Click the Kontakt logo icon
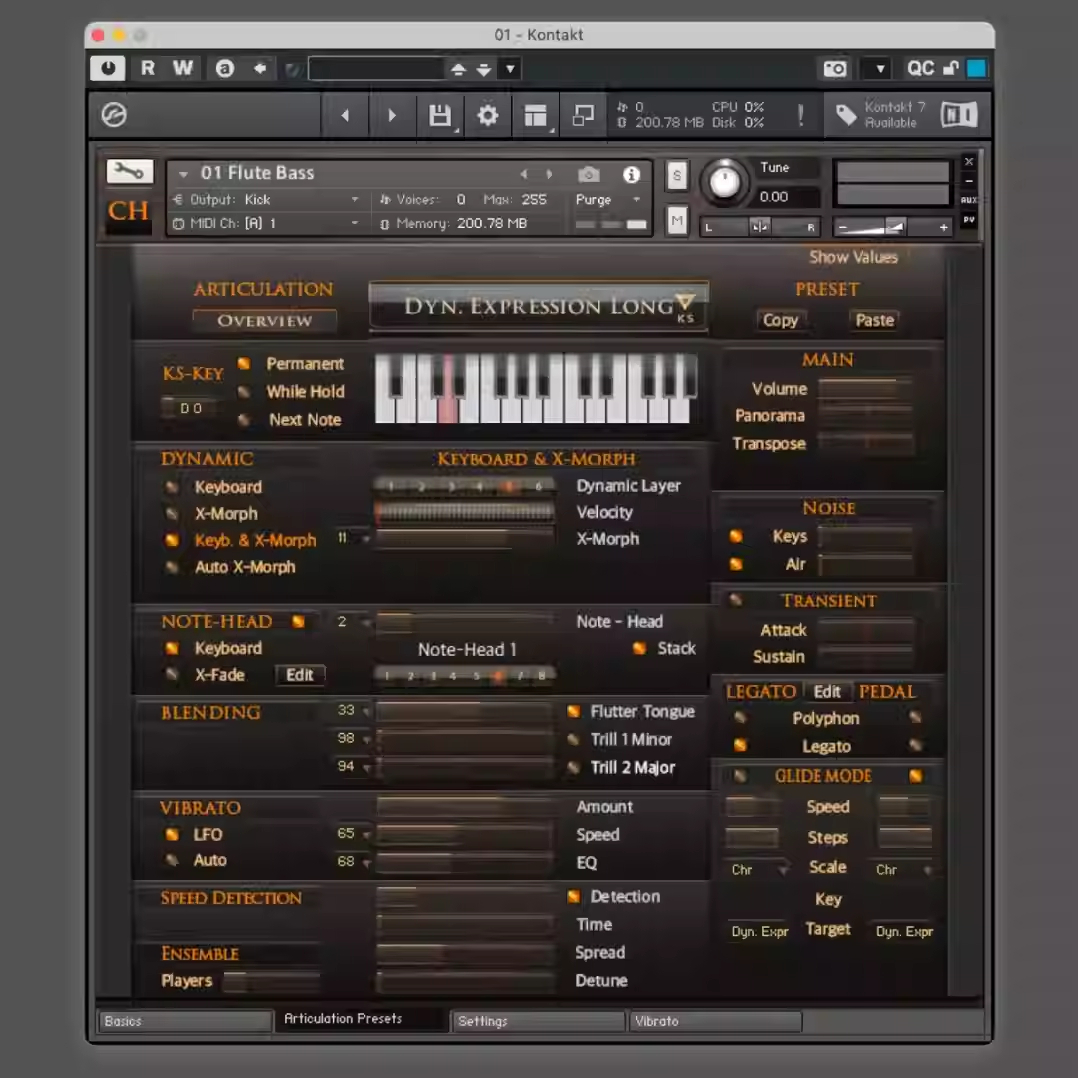 coord(114,115)
